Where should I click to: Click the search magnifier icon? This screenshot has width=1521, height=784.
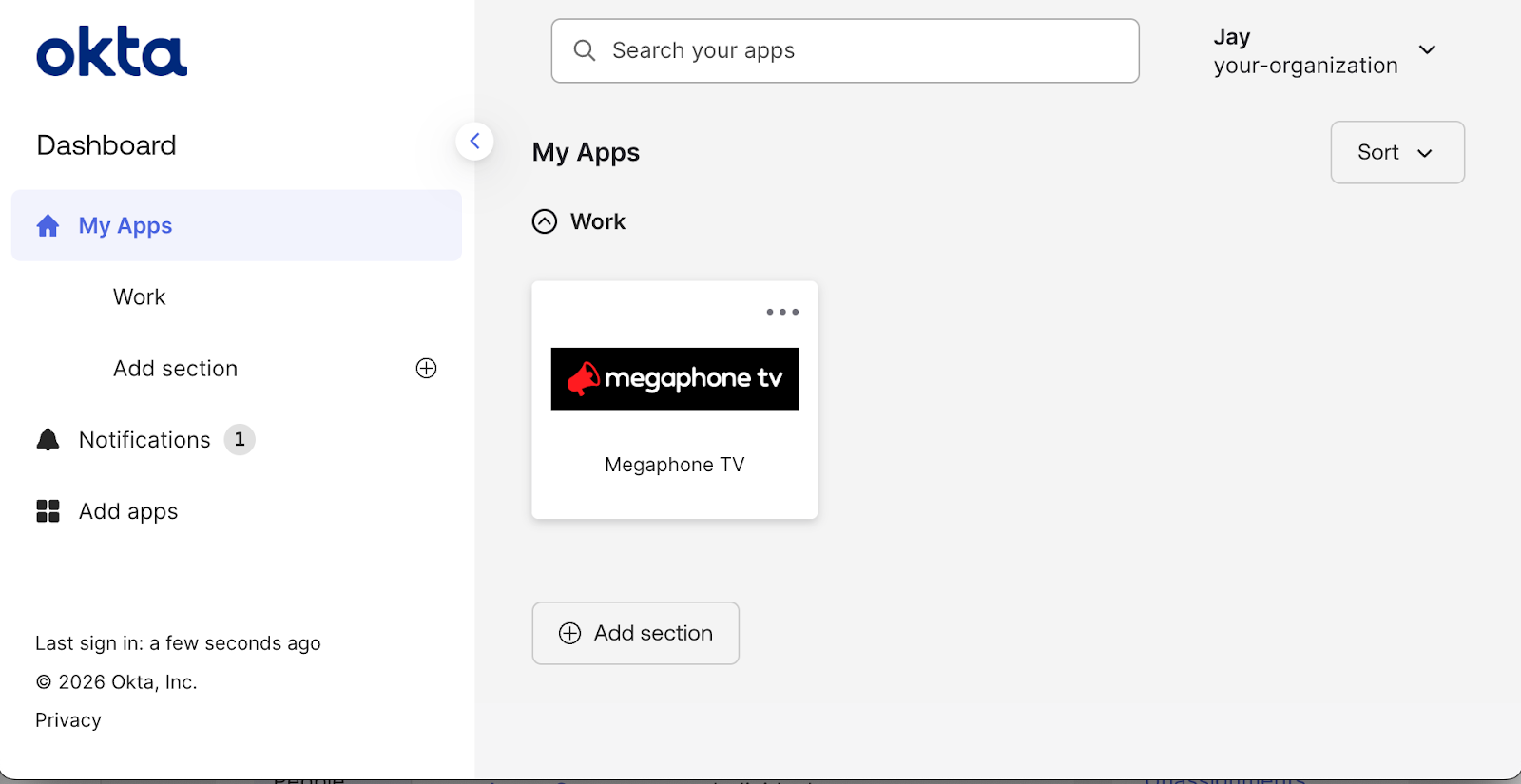585,50
